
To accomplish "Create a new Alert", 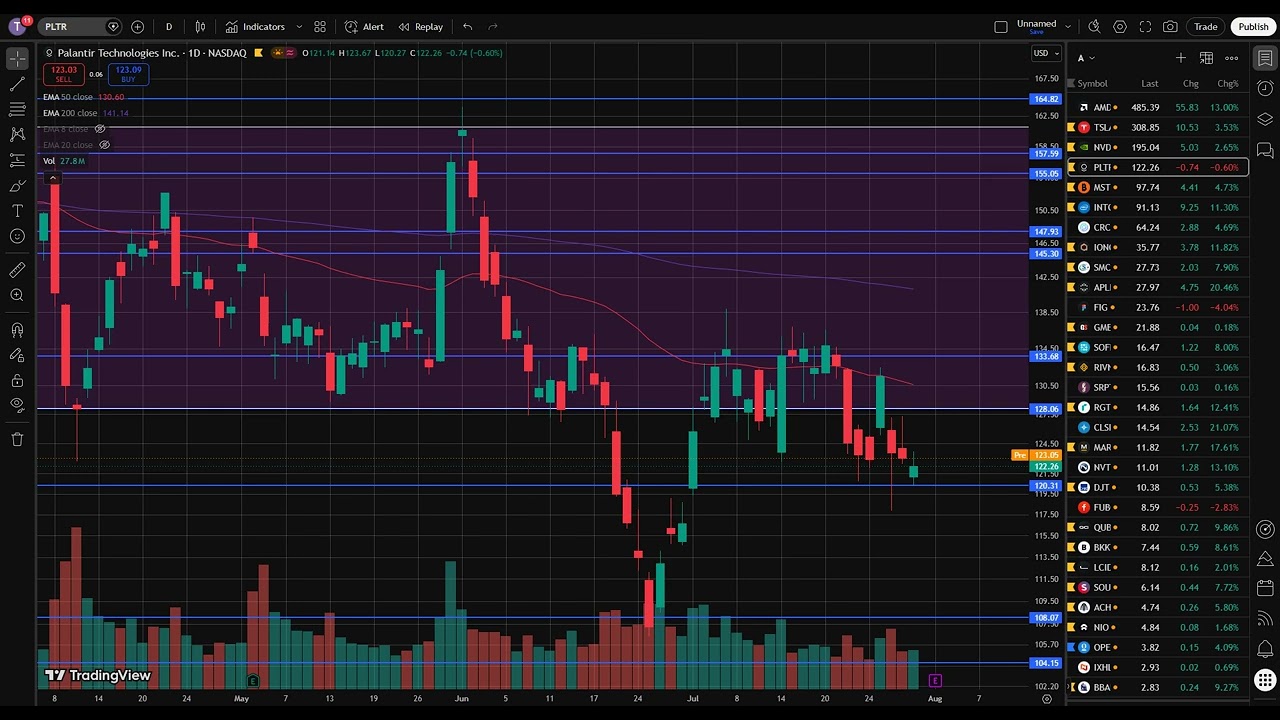I will 364,27.
